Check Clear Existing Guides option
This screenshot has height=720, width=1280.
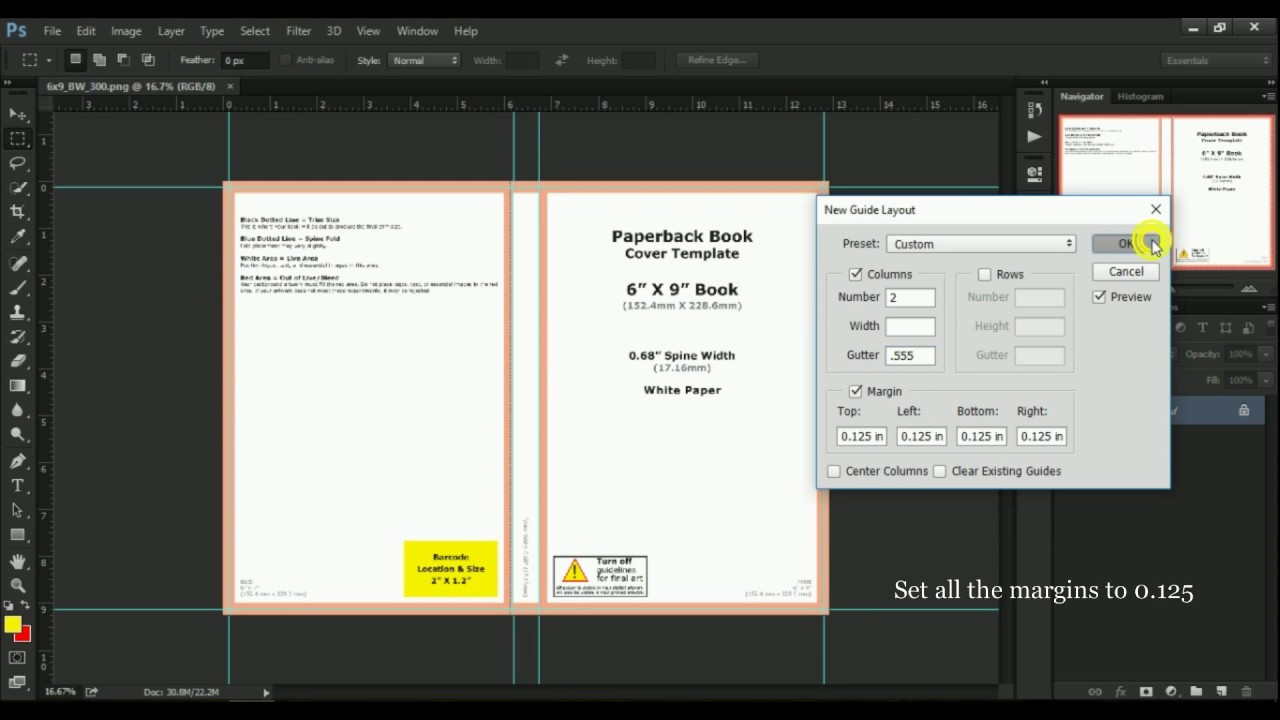point(940,471)
